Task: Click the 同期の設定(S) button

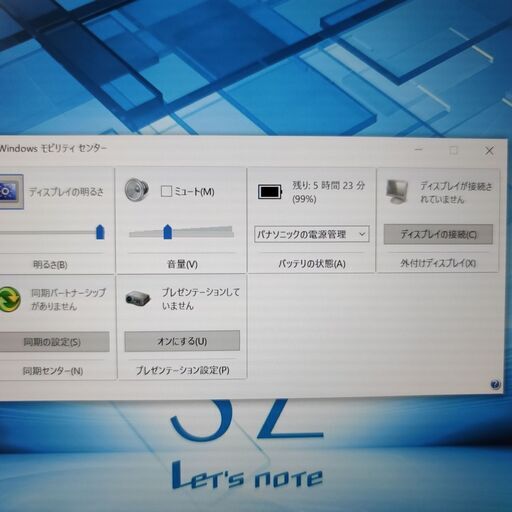Action: (53, 342)
